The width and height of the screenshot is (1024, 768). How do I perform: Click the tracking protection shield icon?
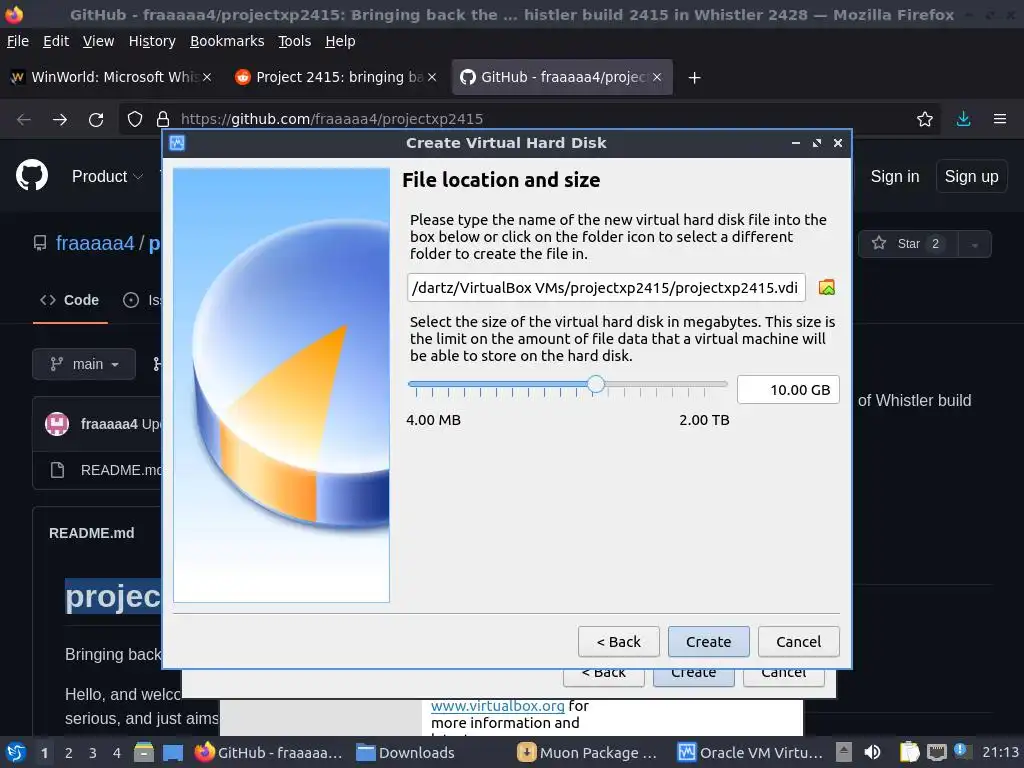coord(135,119)
